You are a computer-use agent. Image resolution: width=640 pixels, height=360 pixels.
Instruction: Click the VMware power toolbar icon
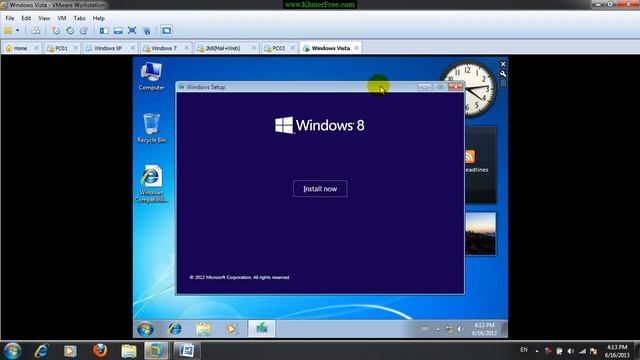8,31
